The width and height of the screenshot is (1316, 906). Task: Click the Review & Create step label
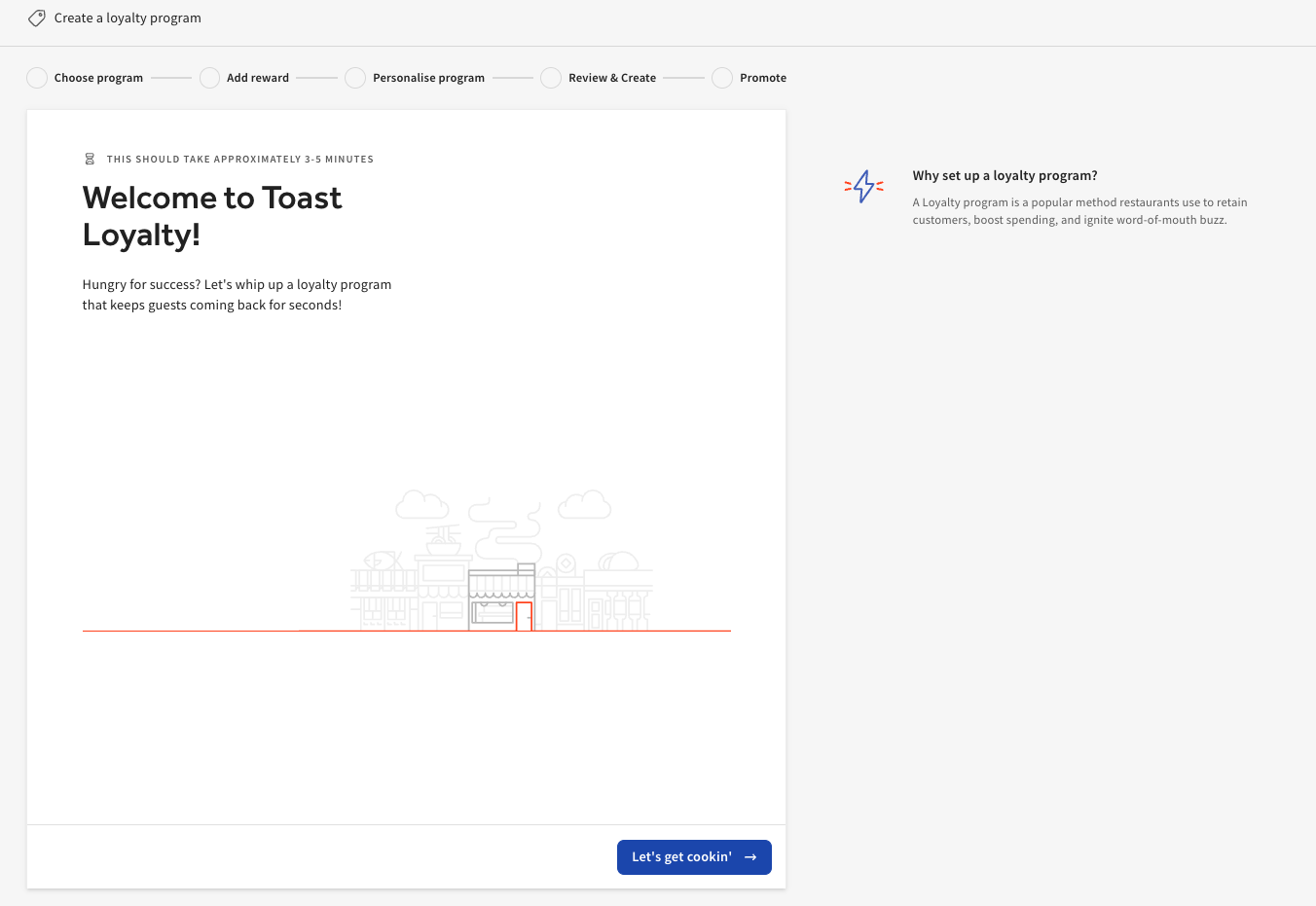pos(613,77)
